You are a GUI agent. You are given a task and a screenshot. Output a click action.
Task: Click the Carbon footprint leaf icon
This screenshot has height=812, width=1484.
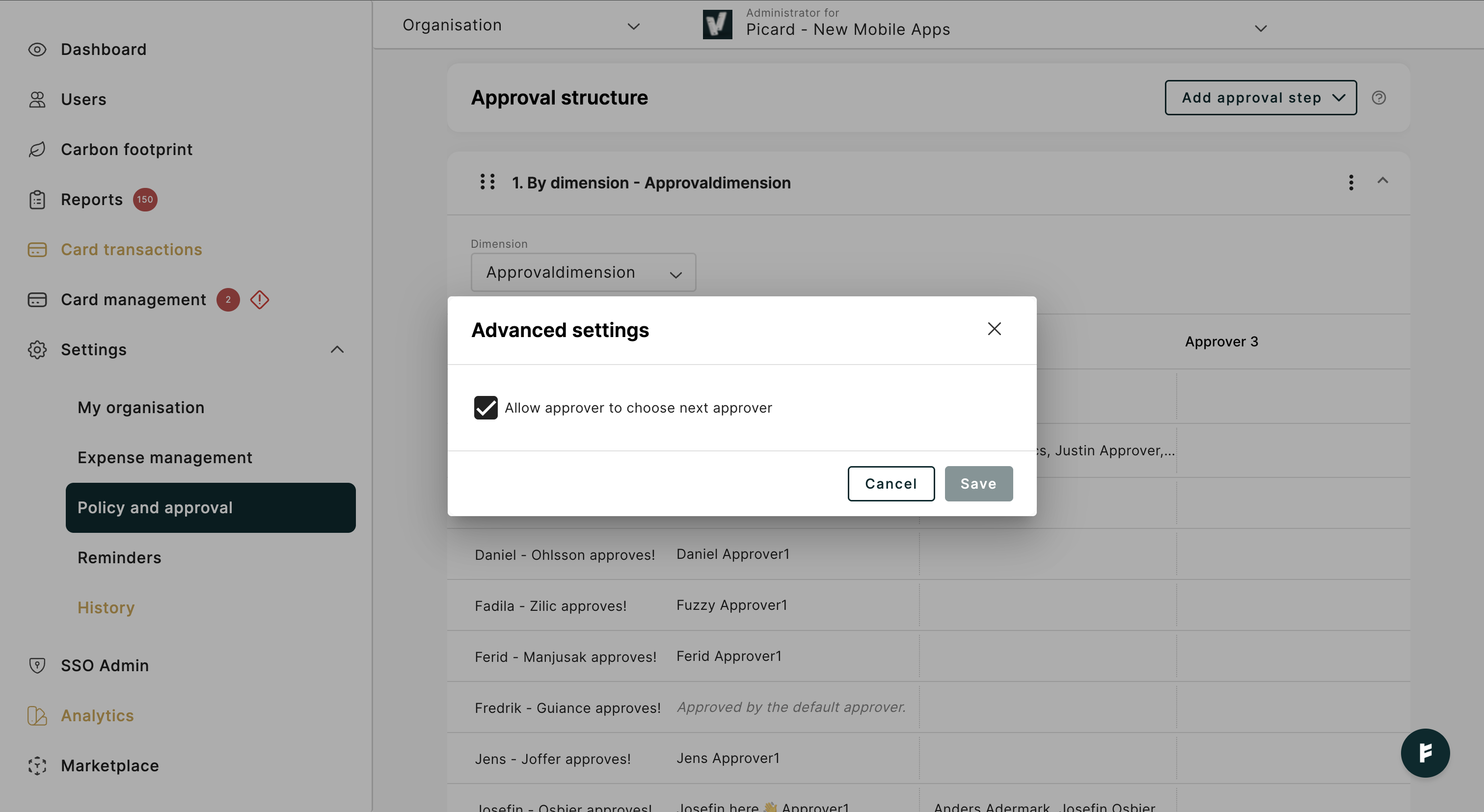37,150
